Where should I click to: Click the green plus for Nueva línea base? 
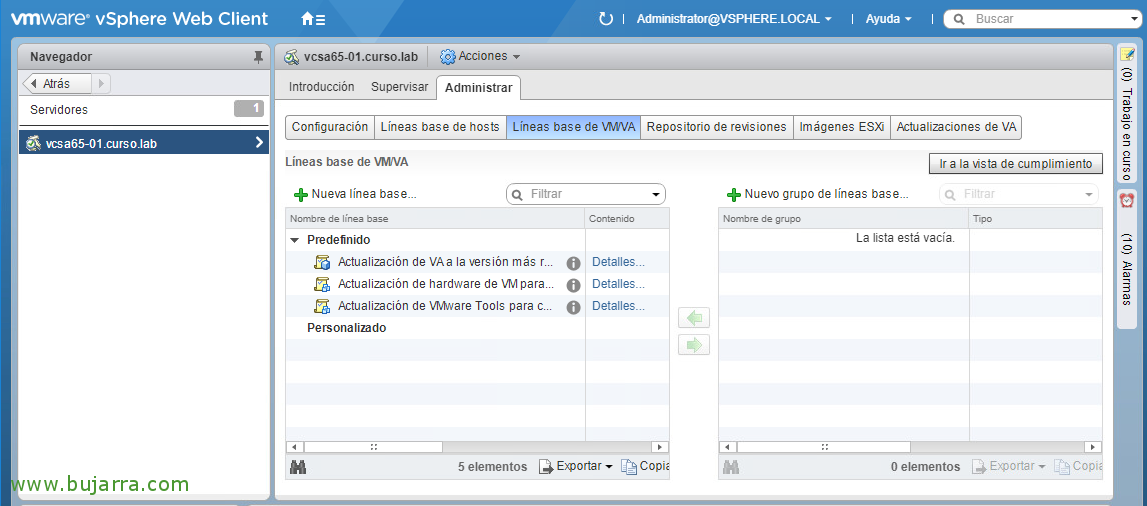(x=301, y=195)
